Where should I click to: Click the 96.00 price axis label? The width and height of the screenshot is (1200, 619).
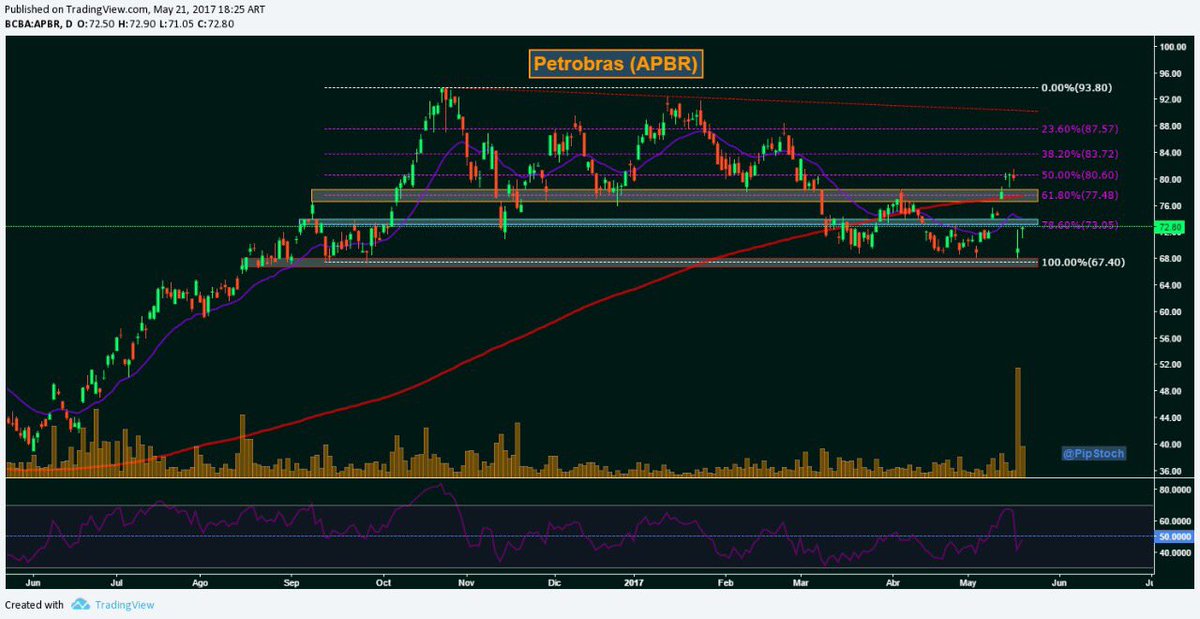tap(1170, 74)
